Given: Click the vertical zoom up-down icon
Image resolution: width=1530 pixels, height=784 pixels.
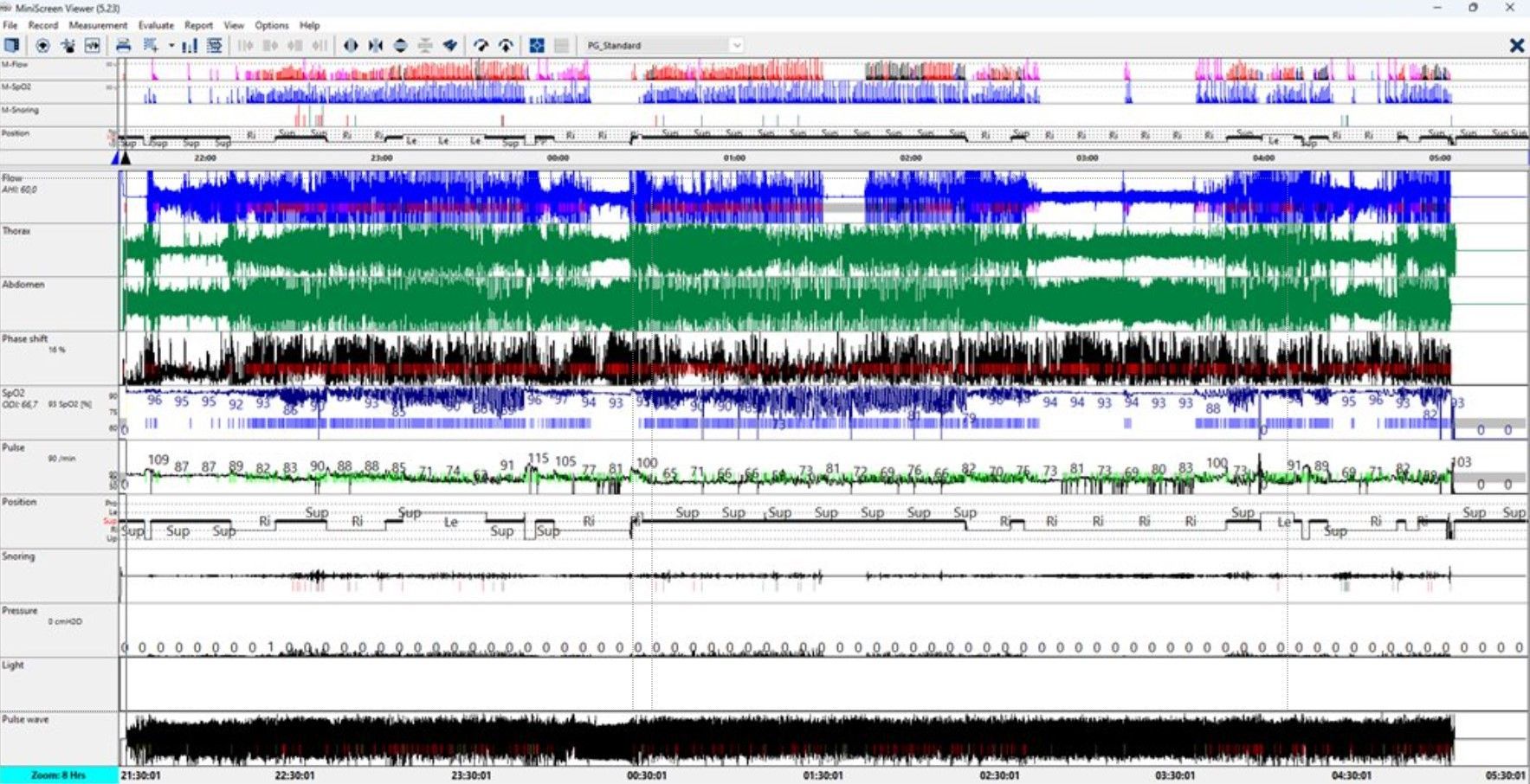Looking at the screenshot, I should click(400, 45).
